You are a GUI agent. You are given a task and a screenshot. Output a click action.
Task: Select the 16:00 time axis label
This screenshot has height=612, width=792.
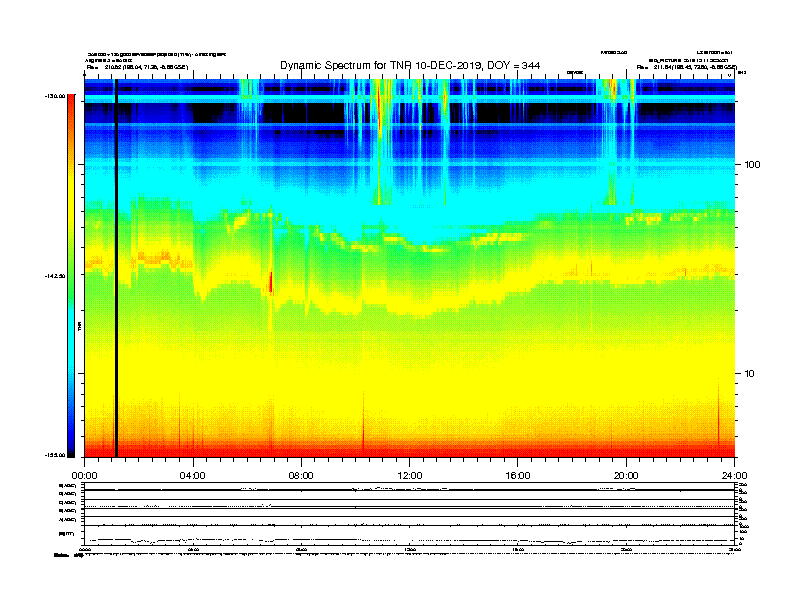(x=518, y=475)
